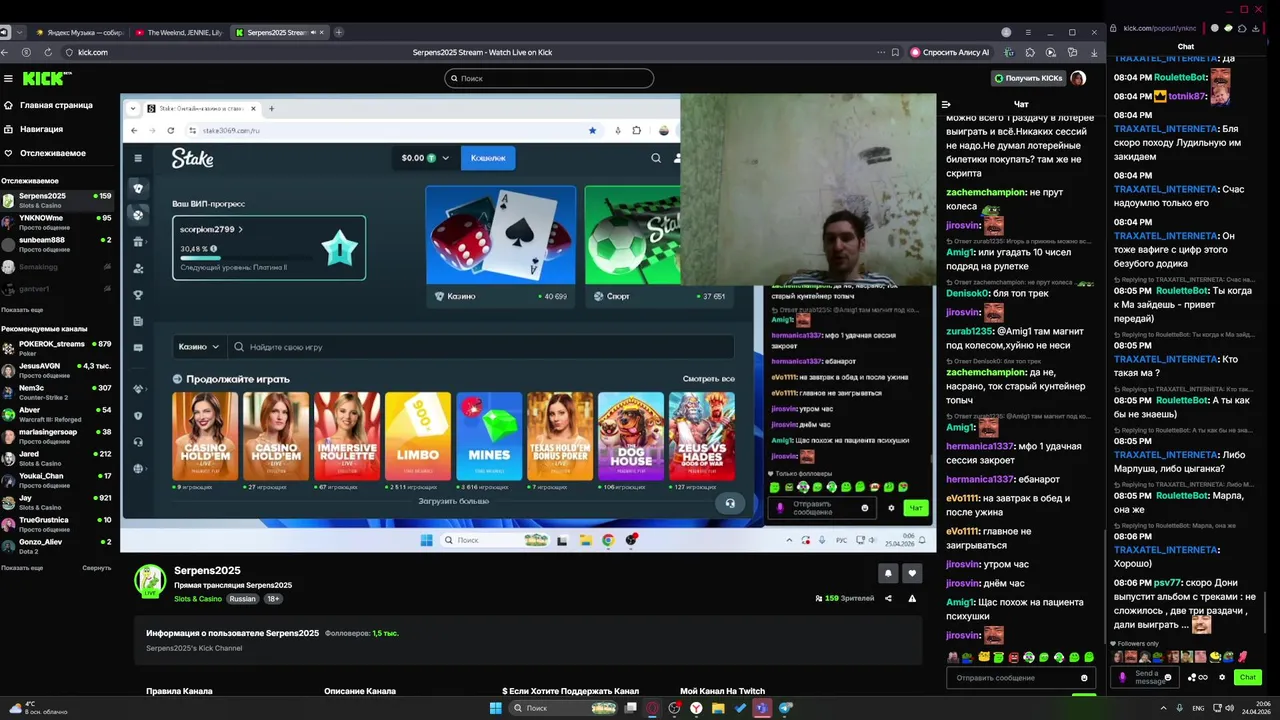Share the Serpens2025 stream

point(888,598)
